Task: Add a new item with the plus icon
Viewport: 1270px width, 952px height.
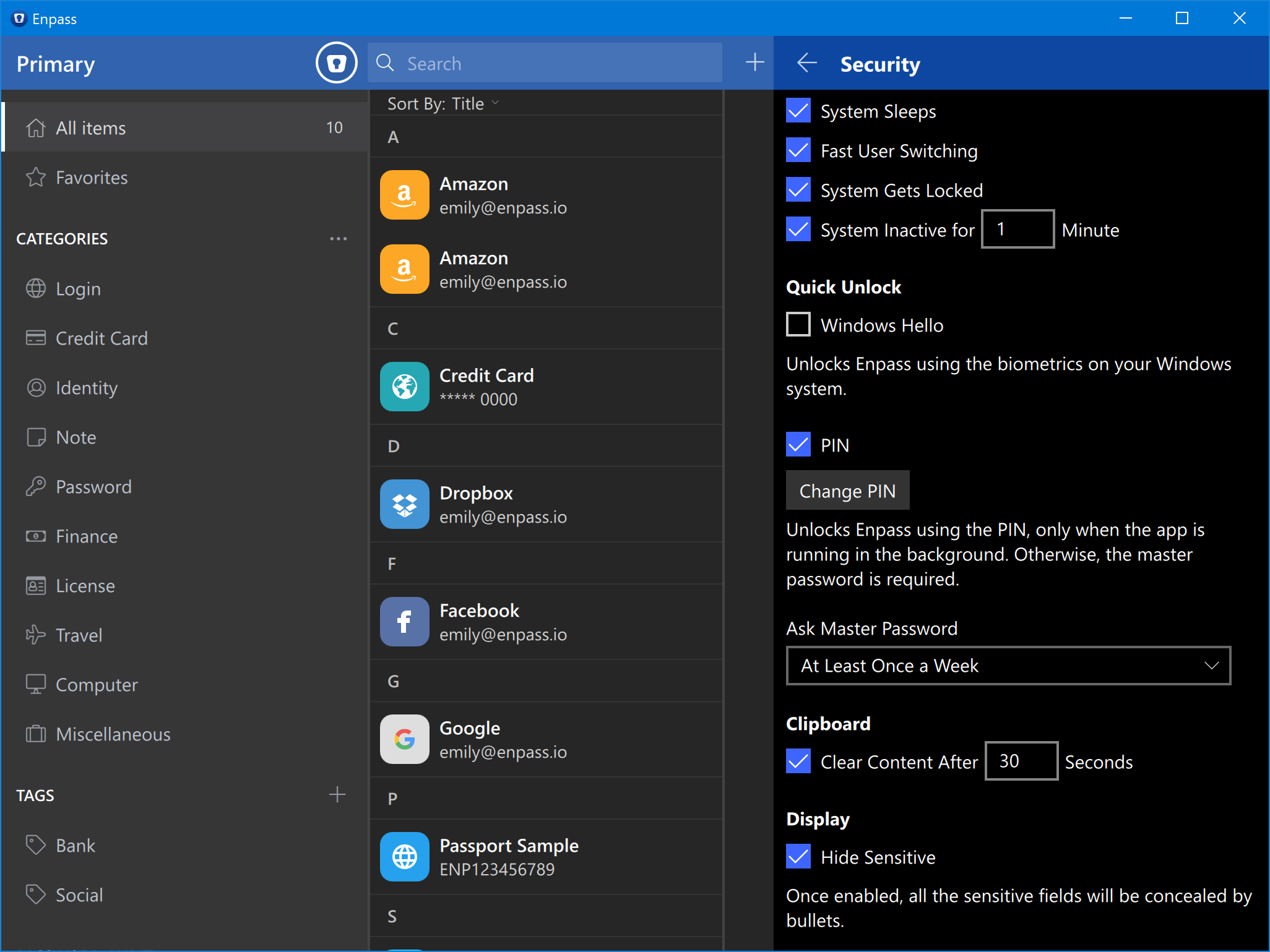Action: coord(754,62)
